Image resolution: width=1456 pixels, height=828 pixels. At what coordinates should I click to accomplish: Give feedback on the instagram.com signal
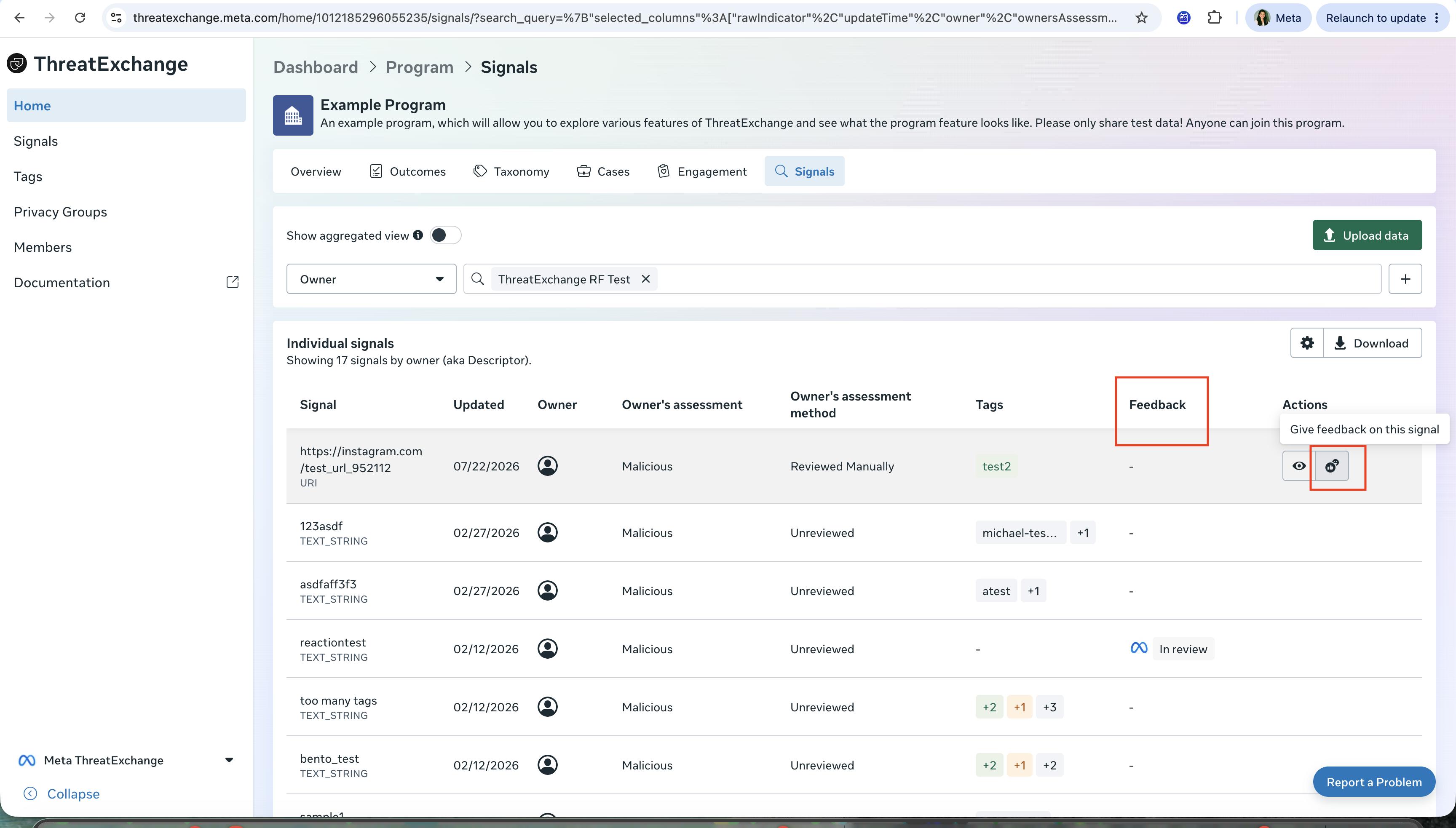[x=1332, y=466]
